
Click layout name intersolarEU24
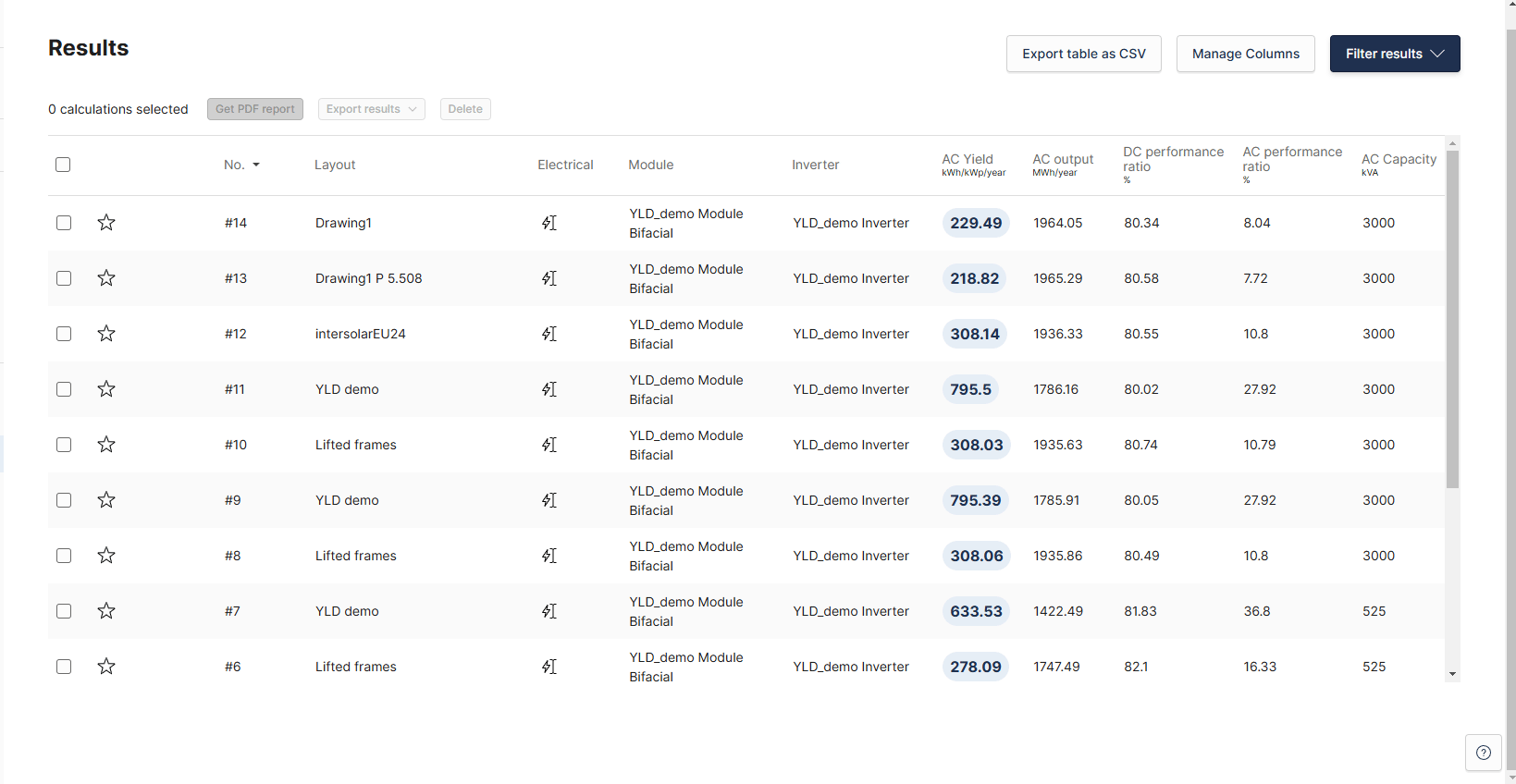[361, 334]
